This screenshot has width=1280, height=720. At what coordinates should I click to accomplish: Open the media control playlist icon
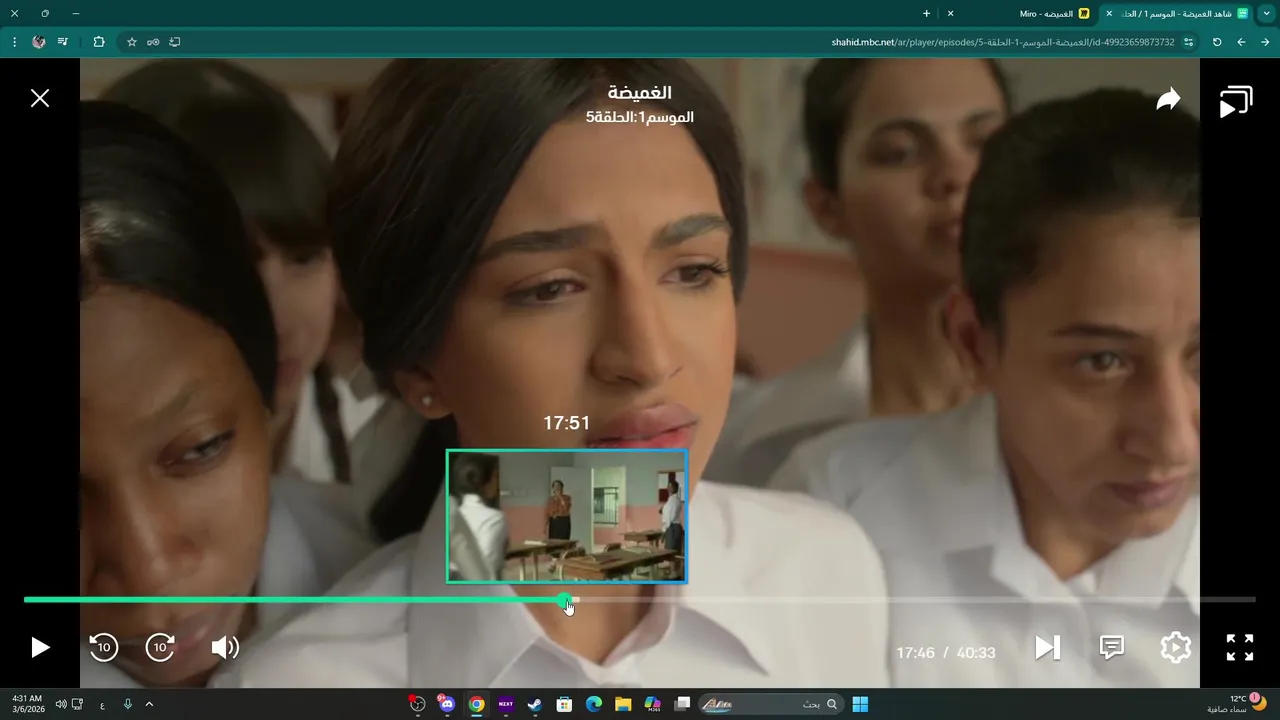click(x=63, y=42)
